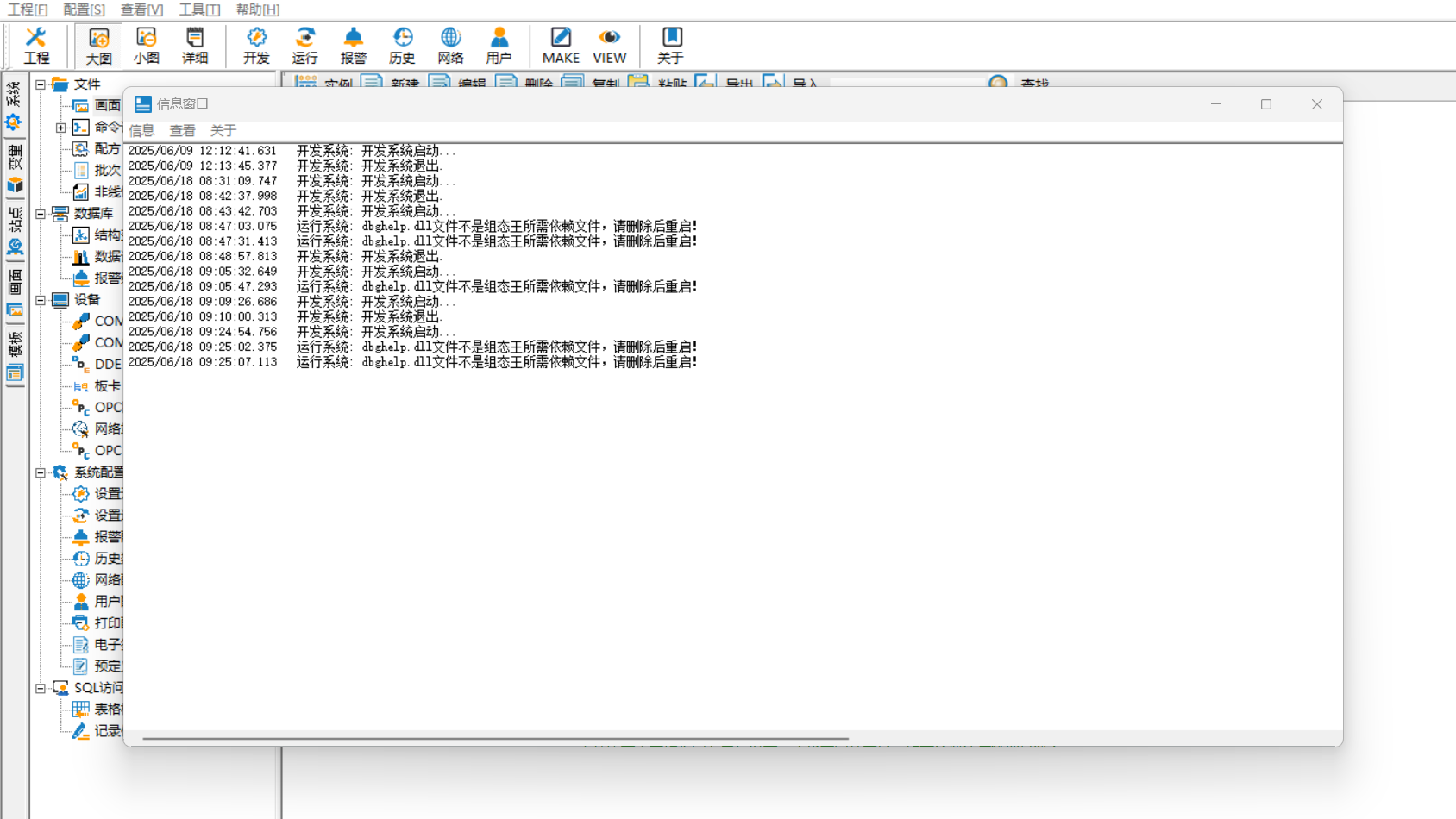Open 信息 menu in the info window
The width and height of the screenshot is (1456, 819).
click(x=141, y=130)
